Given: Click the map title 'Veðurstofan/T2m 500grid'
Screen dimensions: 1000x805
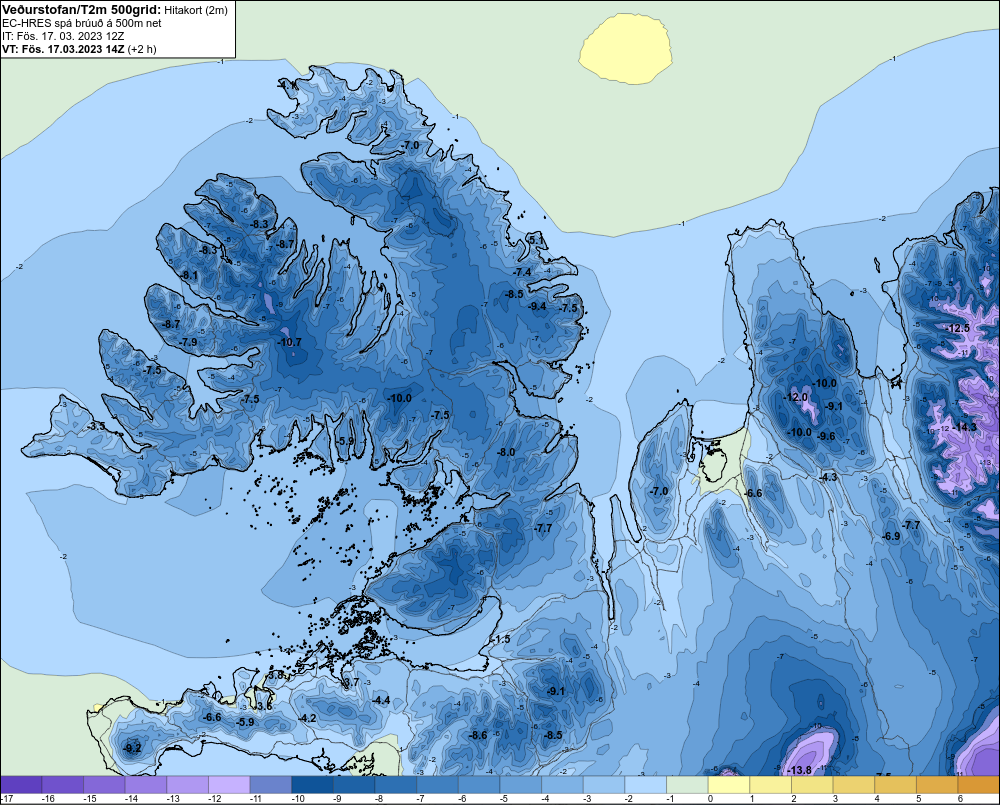Looking at the screenshot, I should coord(81,10).
